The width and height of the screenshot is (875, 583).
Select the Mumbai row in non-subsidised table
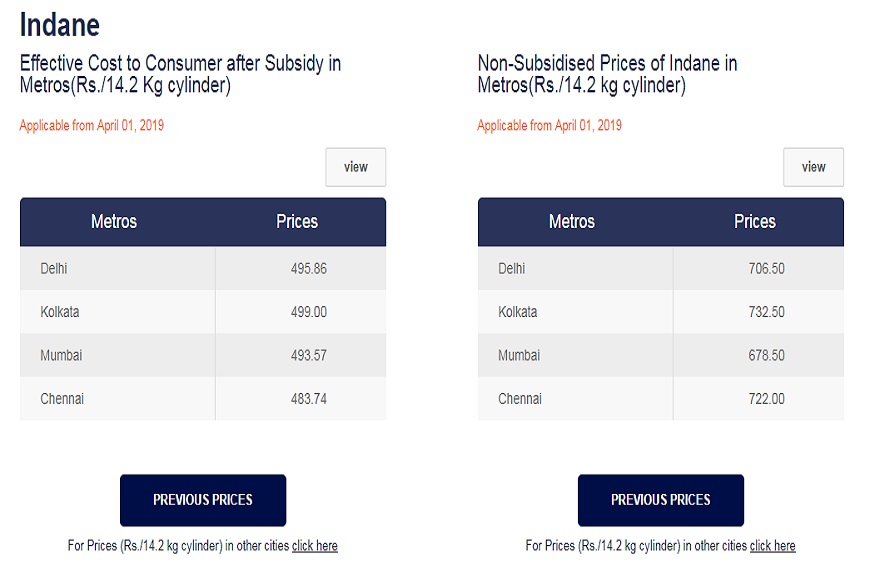tap(661, 355)
